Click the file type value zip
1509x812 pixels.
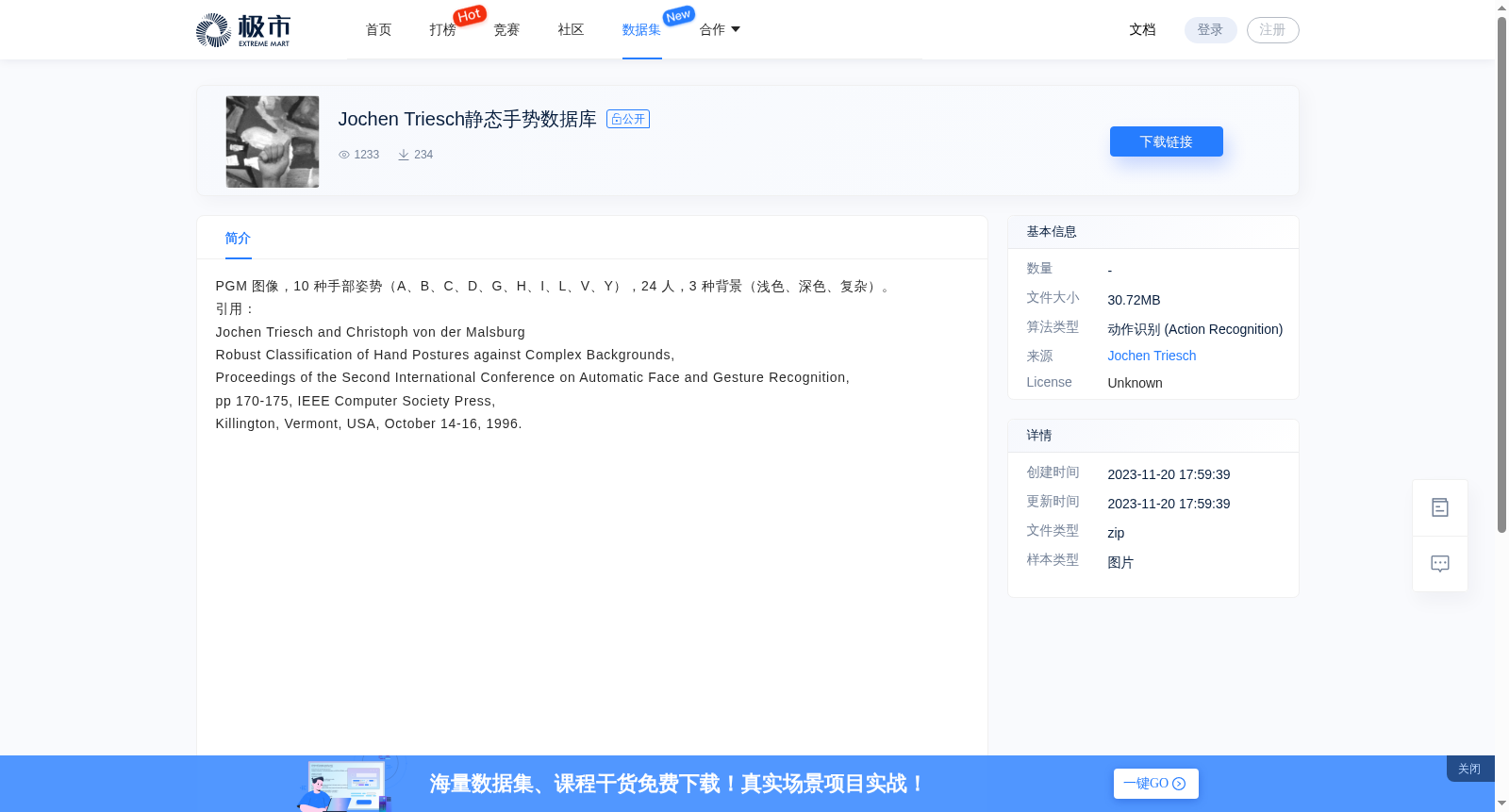pos(1116,533)
